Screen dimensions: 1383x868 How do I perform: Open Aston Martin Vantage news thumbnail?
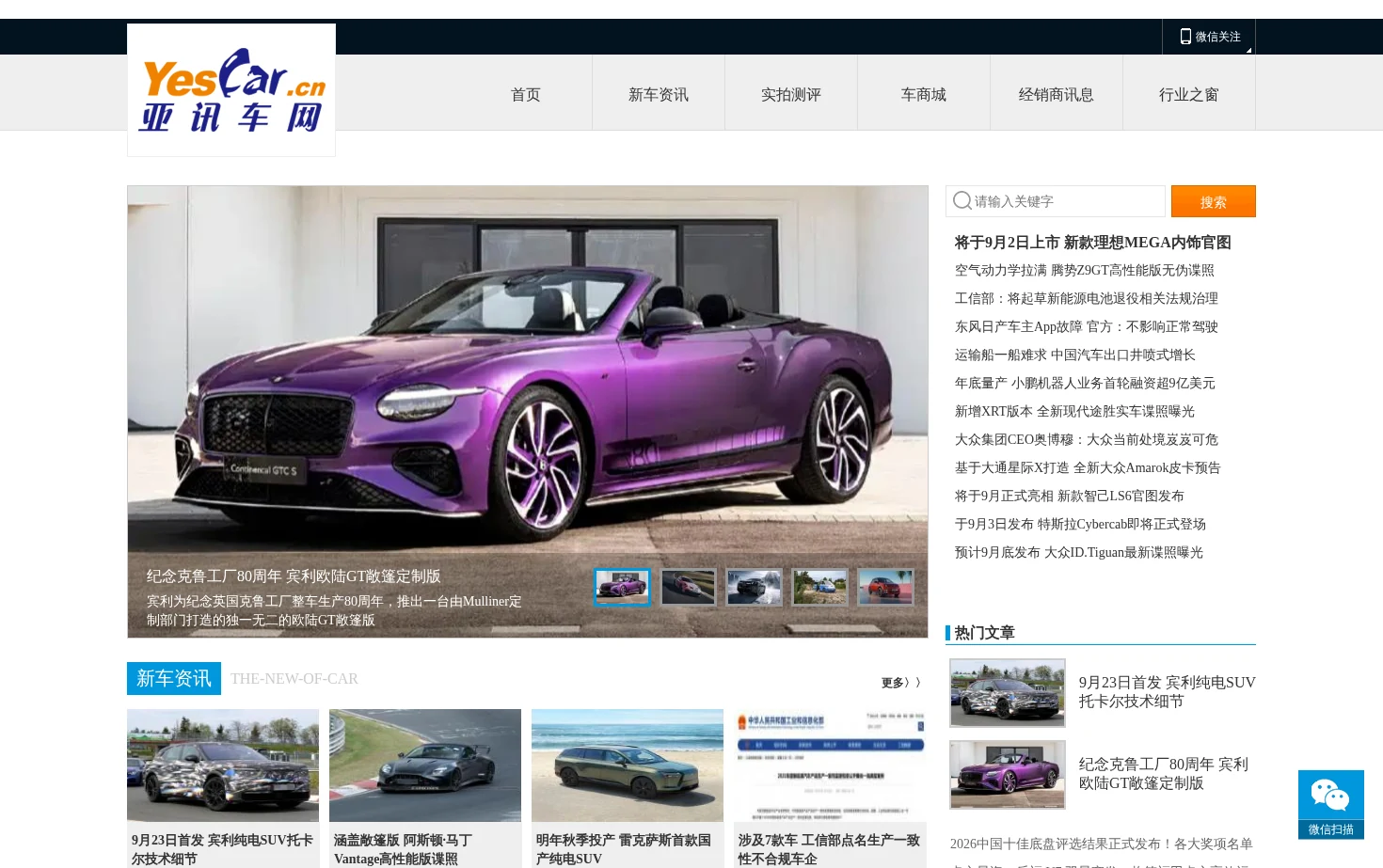[425, 765]
